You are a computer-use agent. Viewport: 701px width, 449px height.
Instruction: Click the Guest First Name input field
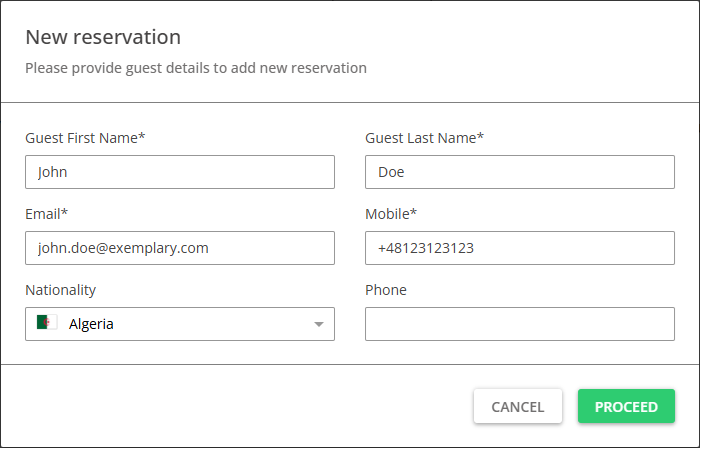[x=180, y=172]
